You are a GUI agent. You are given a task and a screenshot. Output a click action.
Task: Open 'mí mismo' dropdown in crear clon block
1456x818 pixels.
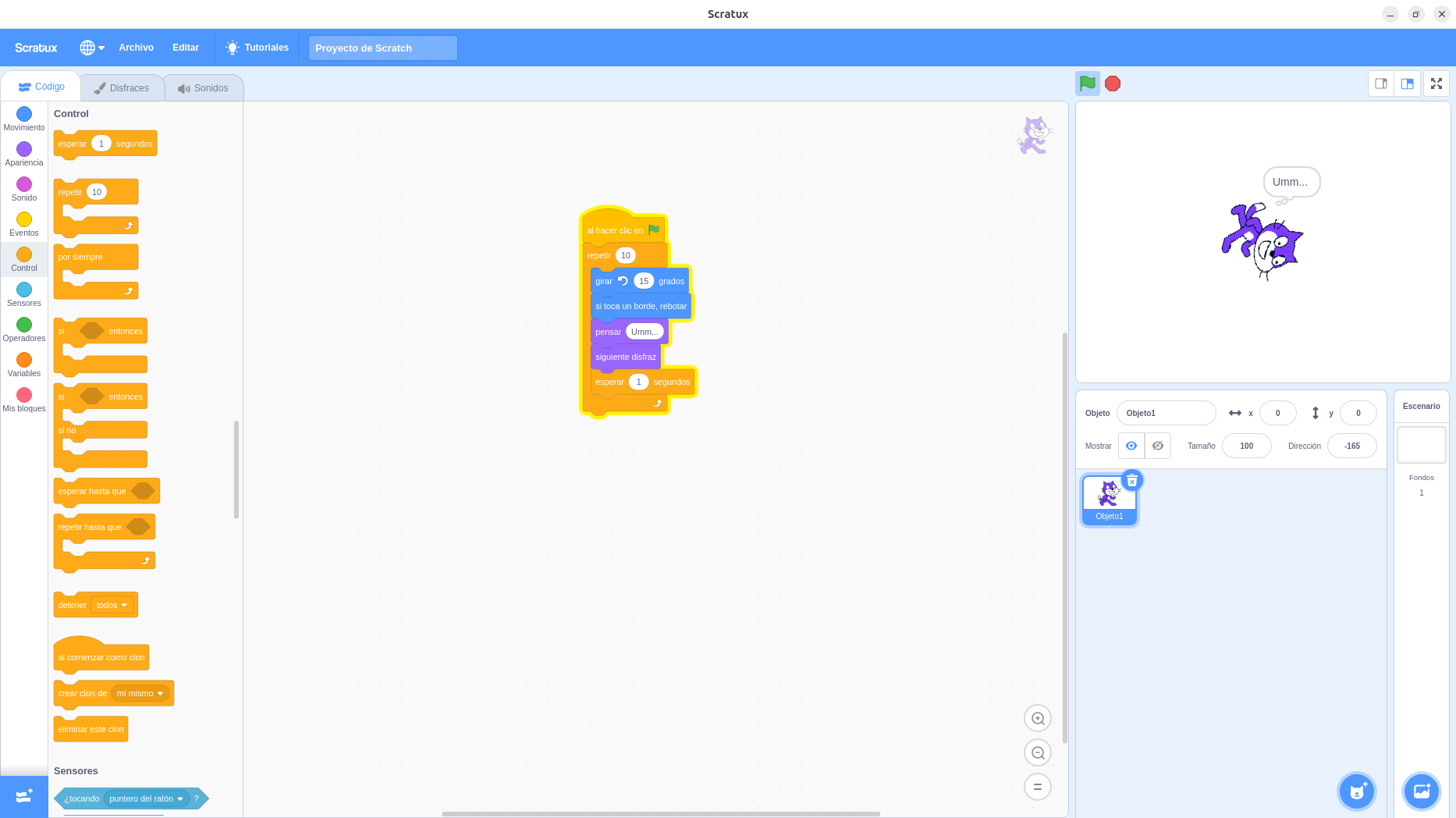pyautogui.click(x=140, y=693)
